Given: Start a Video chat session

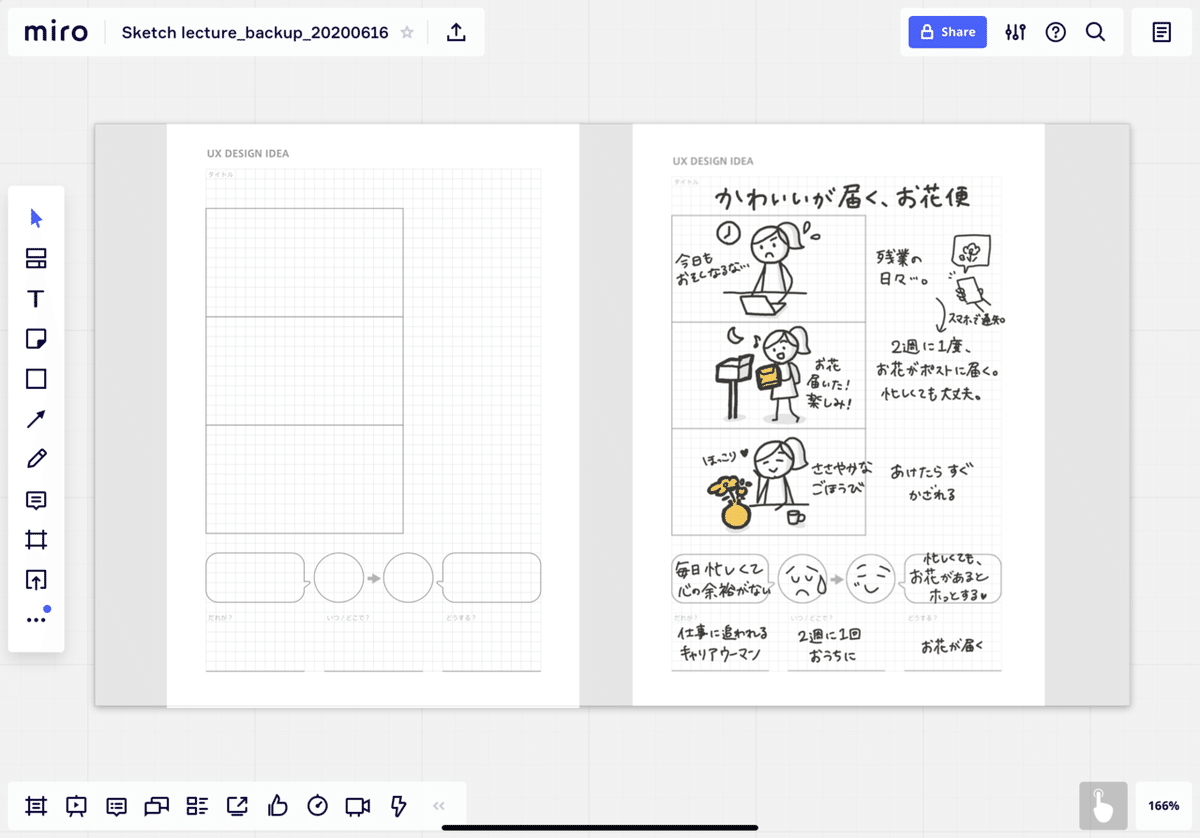Looking at the screenshot, I should coord(357,806).
